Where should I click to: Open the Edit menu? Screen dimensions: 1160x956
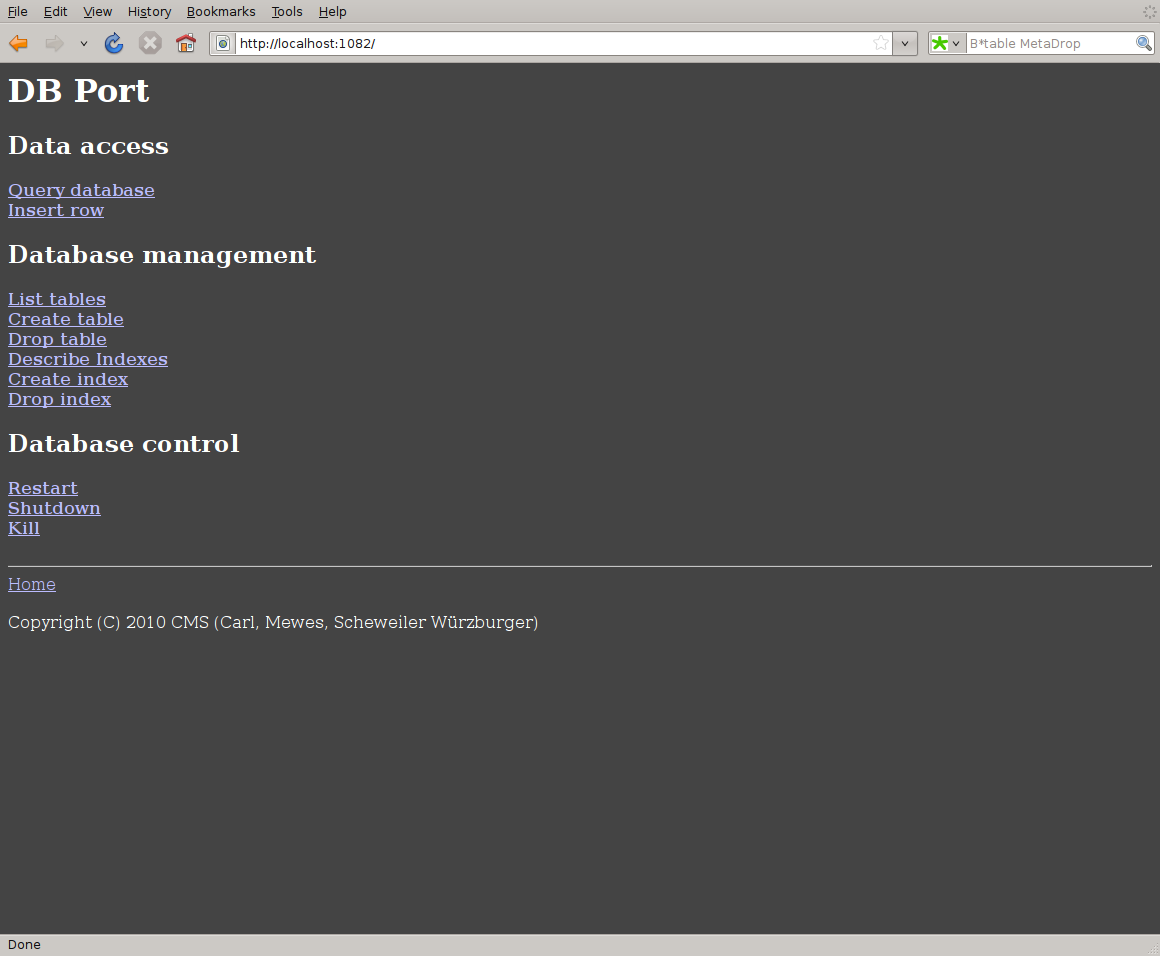pos(55,12)
